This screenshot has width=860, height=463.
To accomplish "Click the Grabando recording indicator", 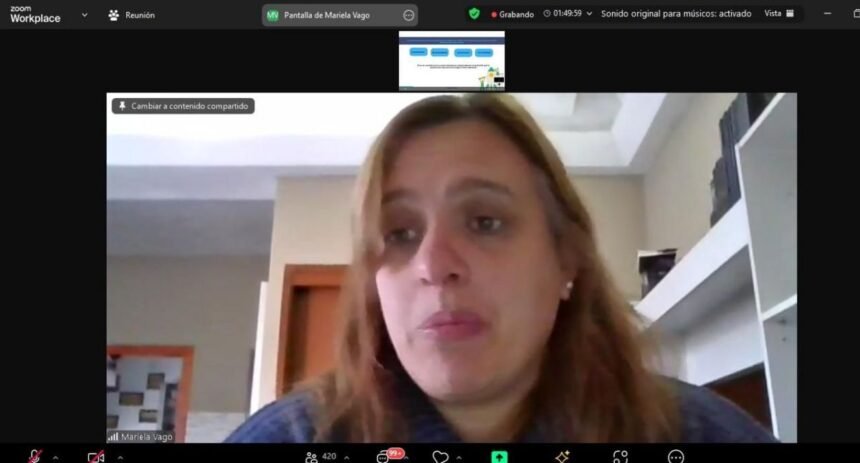I will pyautogui.click(x=512, y=14).
